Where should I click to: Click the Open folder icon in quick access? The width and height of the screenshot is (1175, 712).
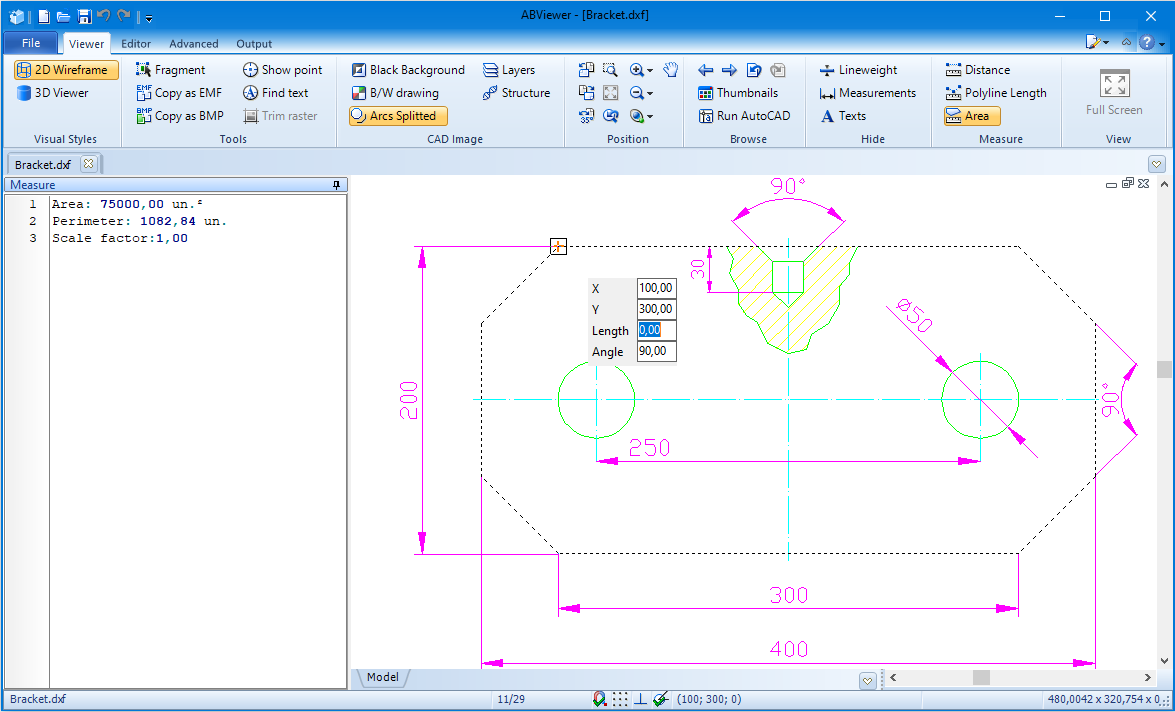pos(64,16)
